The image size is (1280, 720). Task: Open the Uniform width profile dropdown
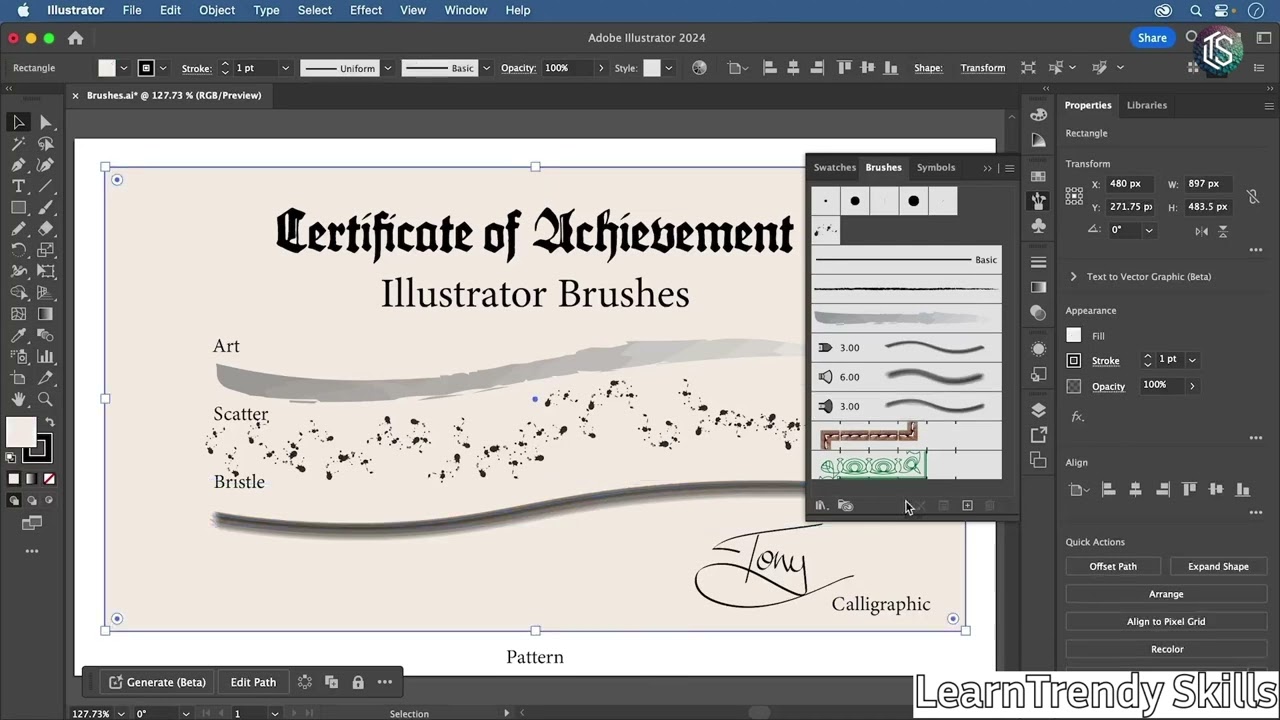386,68
